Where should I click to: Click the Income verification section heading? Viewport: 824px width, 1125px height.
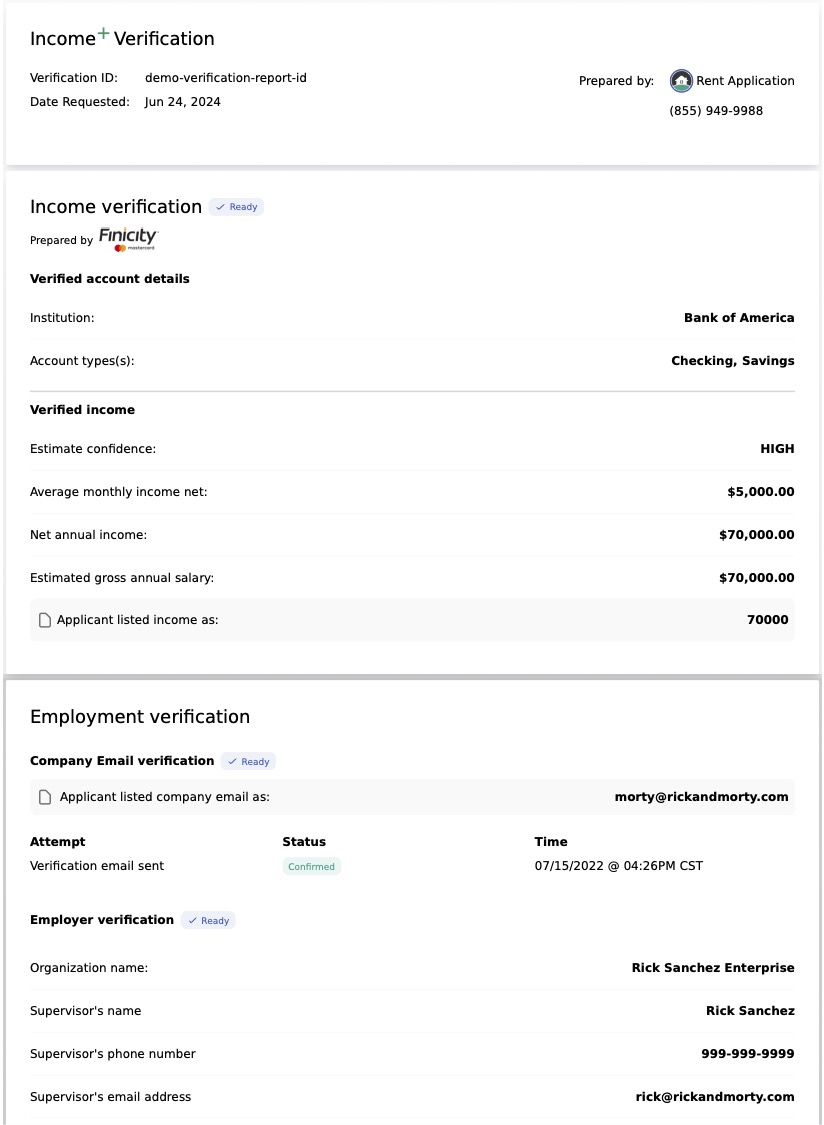(116, 207)
